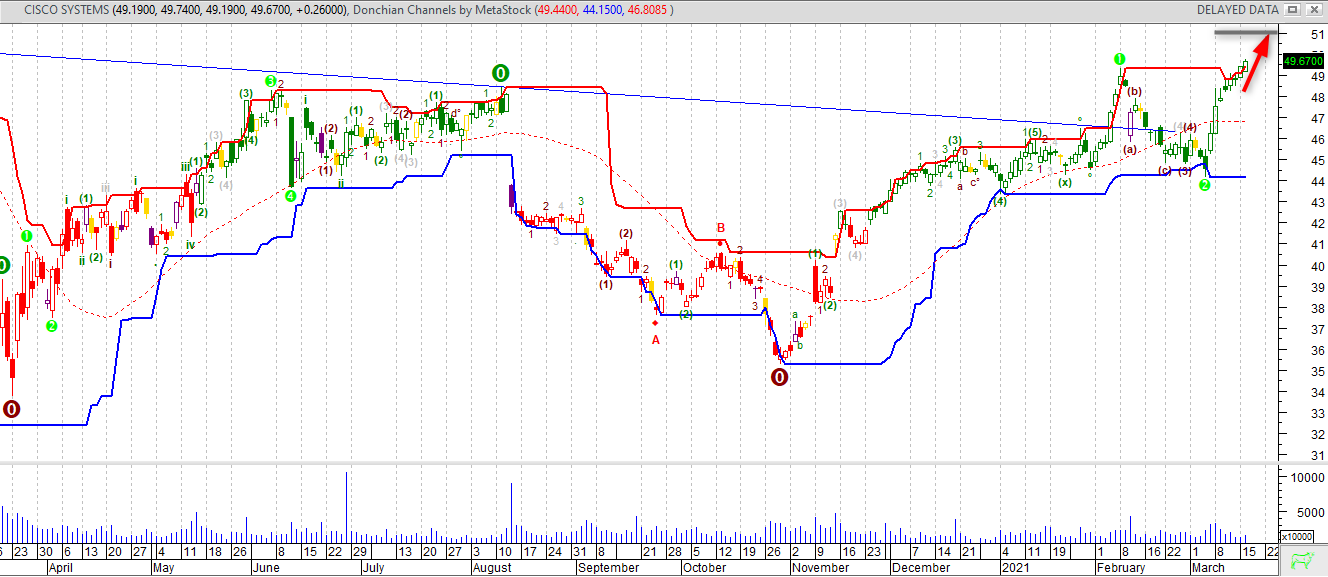Close the Cisco Systems chart window
The image size is (1328, 577).
tap(1312, 9)
